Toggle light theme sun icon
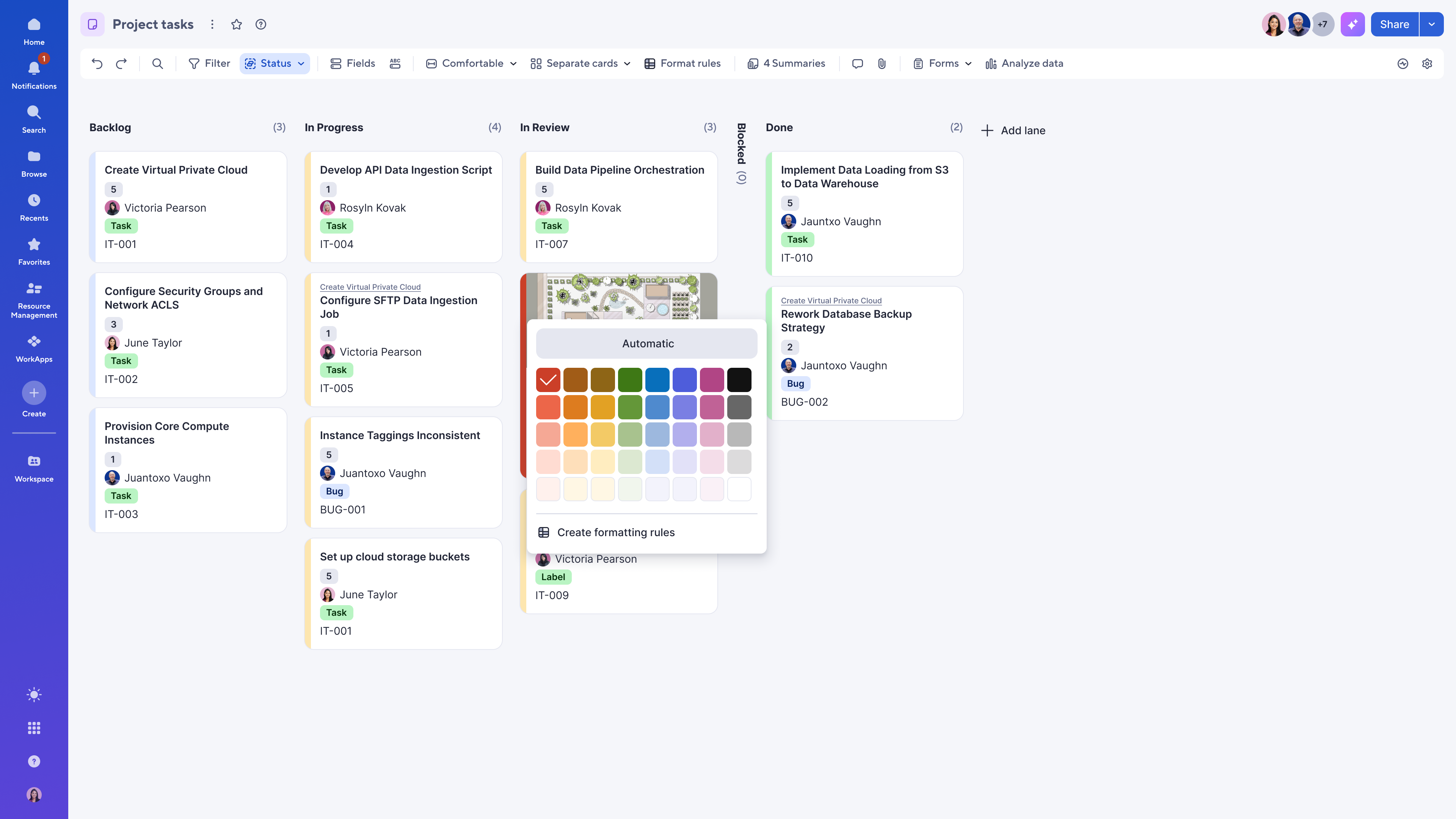Screen dimensions: 1456x819 [34, 695]
